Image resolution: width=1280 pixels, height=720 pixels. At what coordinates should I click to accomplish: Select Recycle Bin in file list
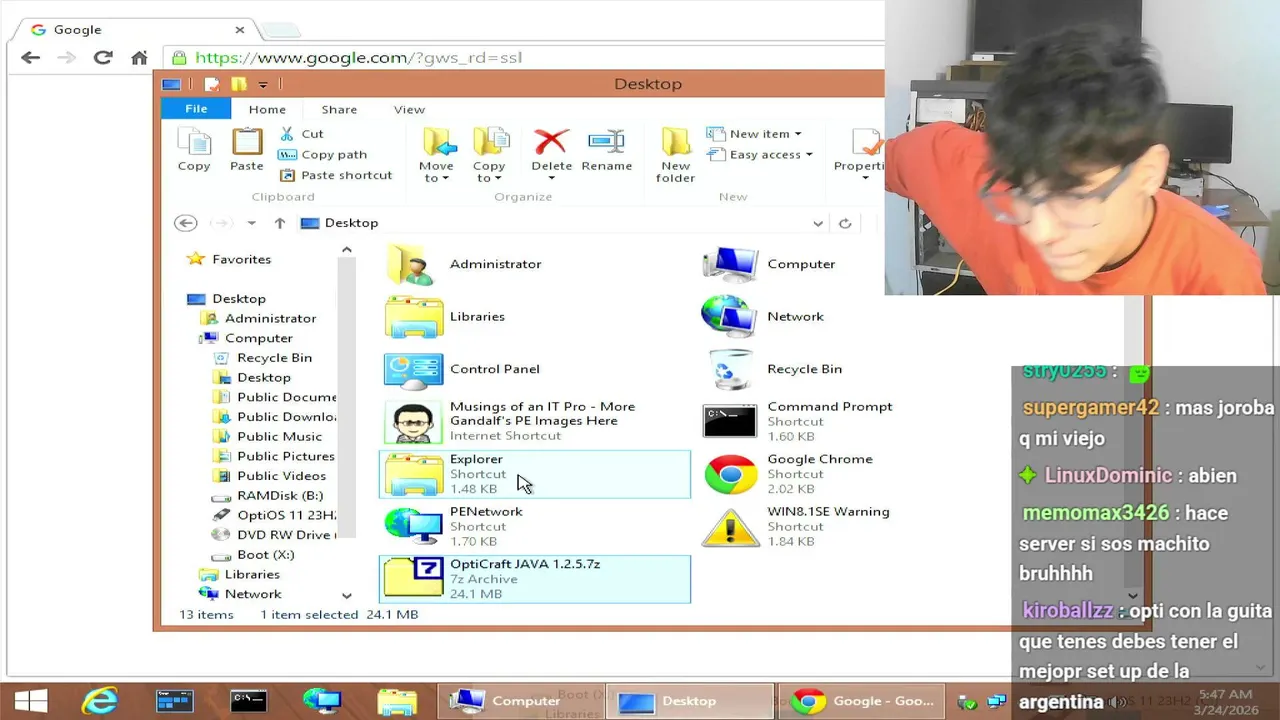click(x=730, y=369)
